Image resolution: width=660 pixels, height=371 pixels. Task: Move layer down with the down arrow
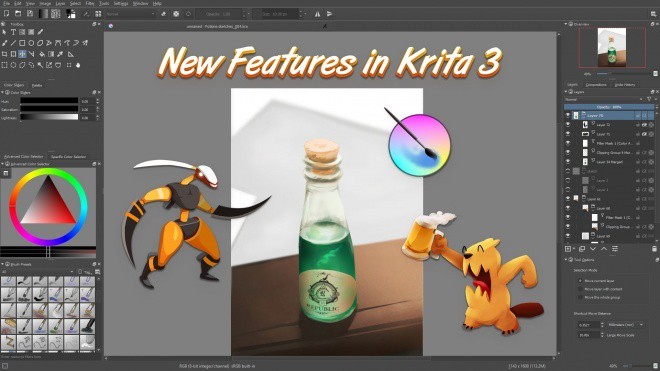(593, 249)
